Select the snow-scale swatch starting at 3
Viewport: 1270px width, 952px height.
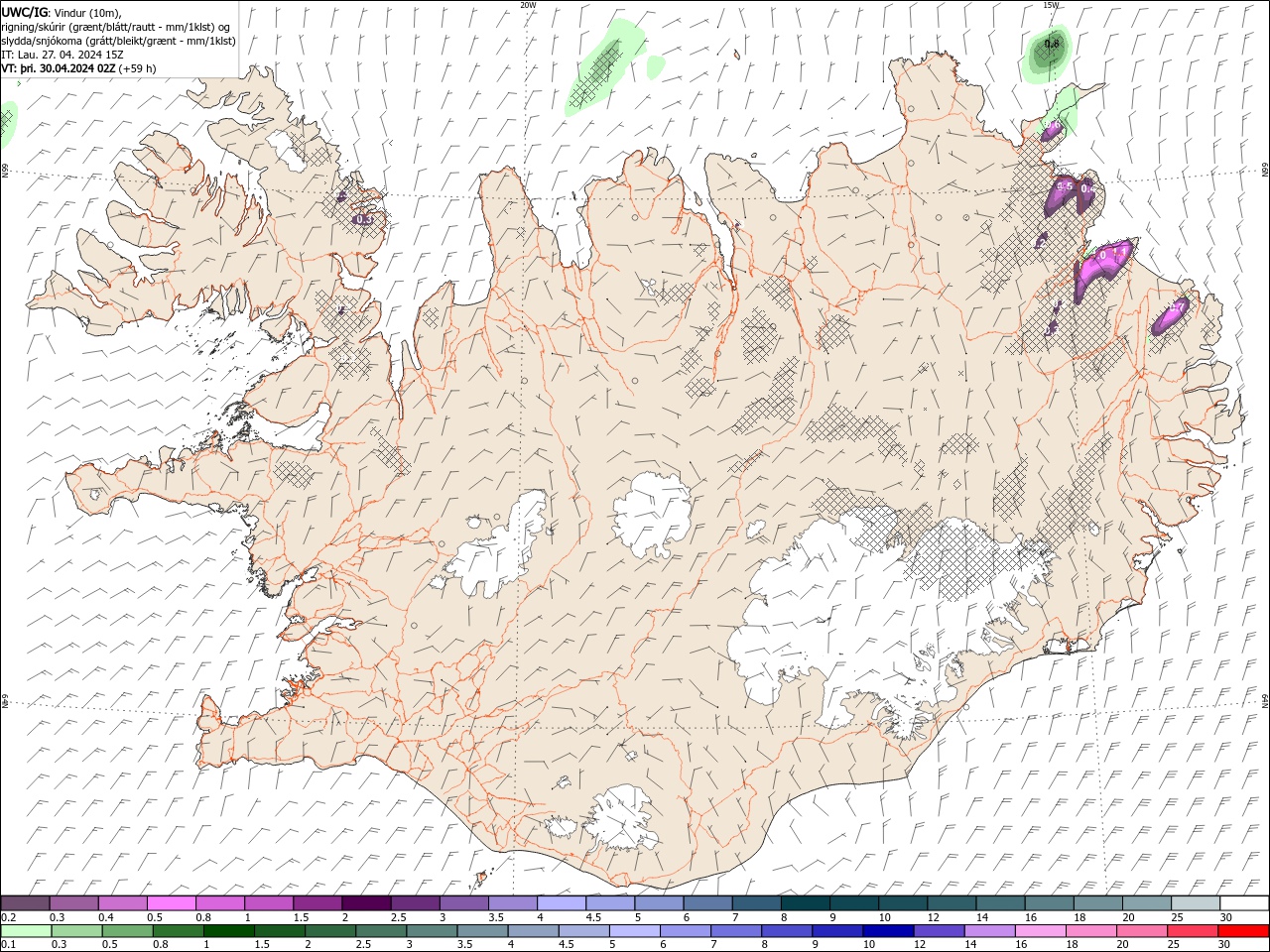point(463,903)
